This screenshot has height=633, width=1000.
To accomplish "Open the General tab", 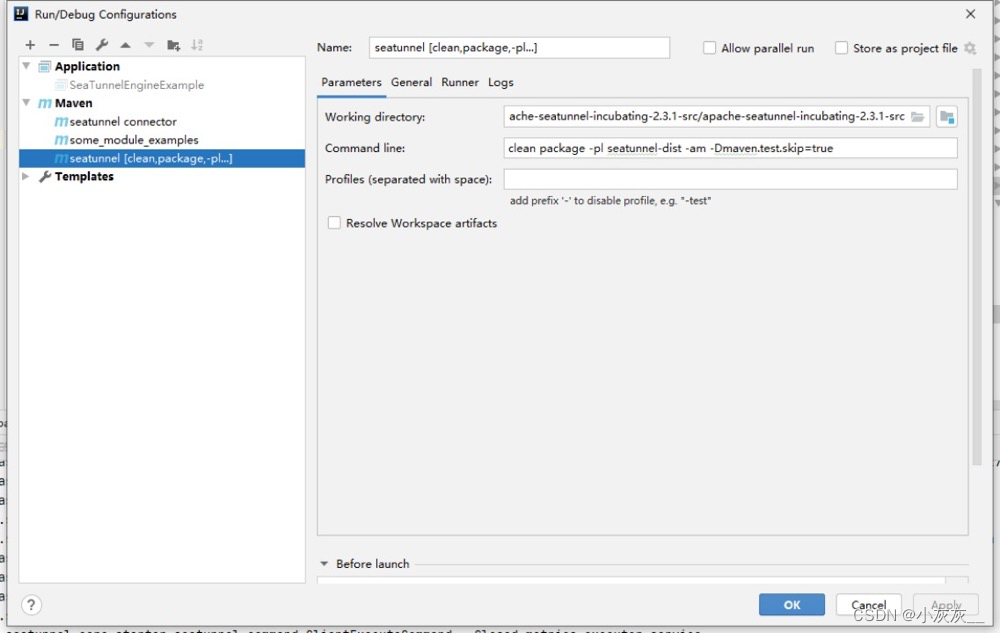I will click(411, 82).
